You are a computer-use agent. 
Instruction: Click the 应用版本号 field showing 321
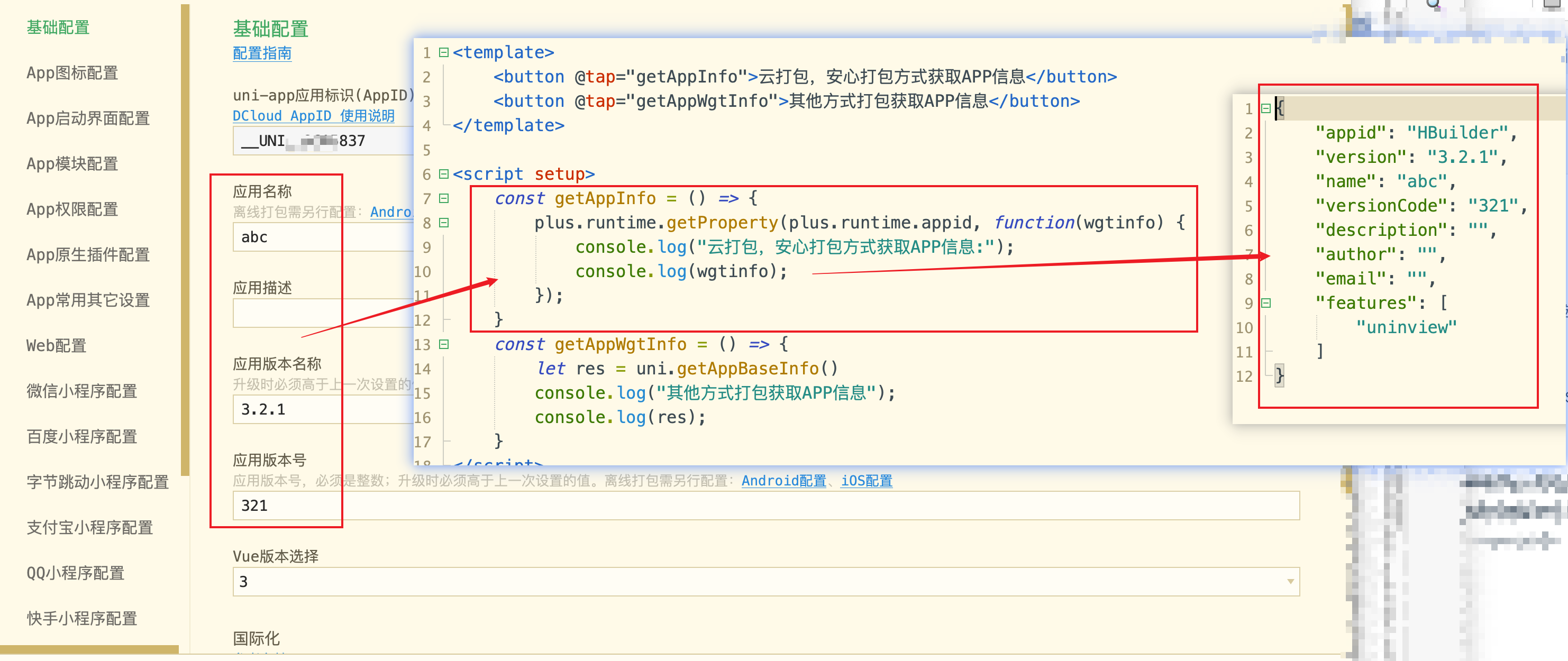point(286,505)
